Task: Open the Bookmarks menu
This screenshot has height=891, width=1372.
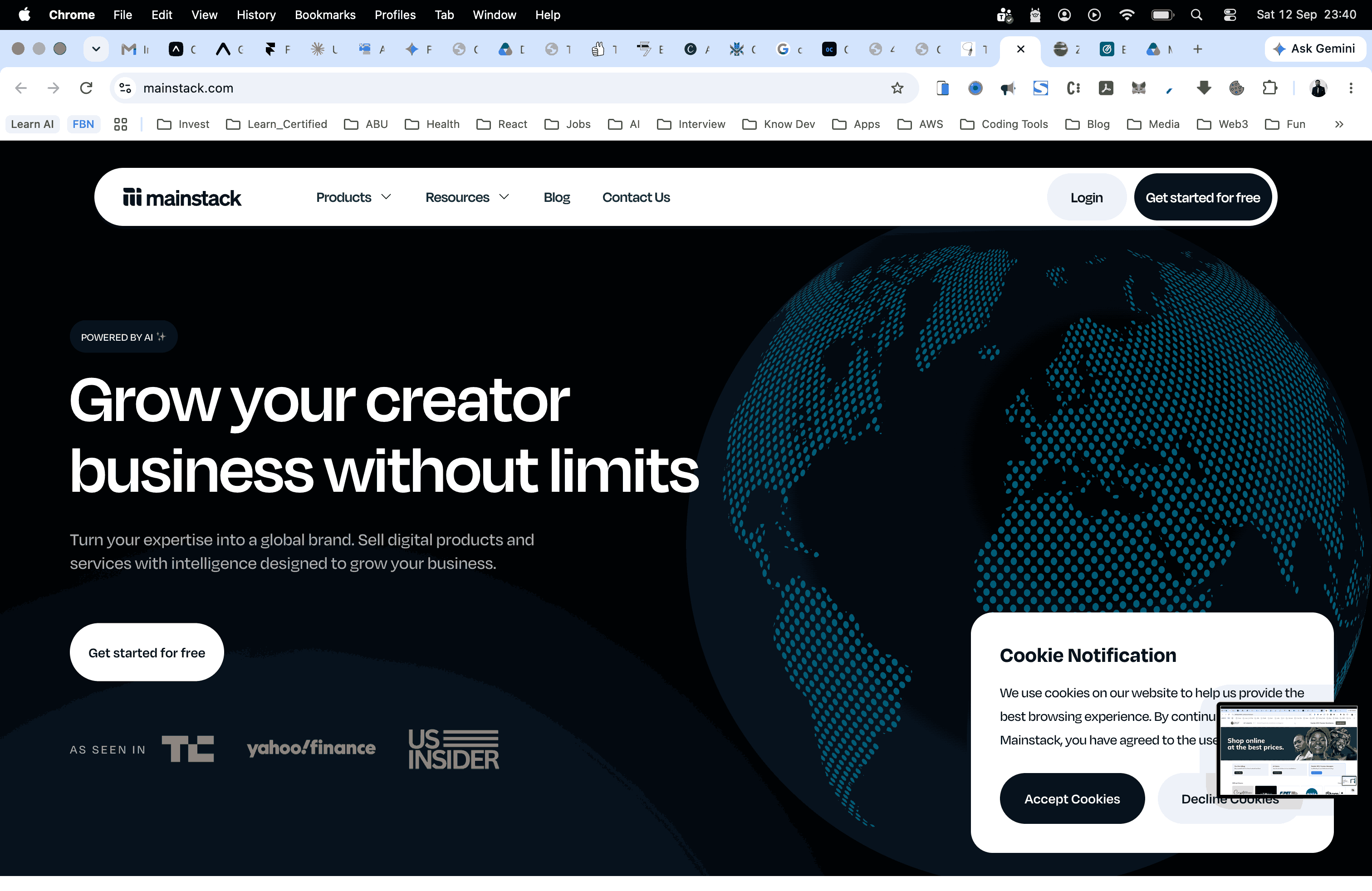Action: (x=325, y=15)
